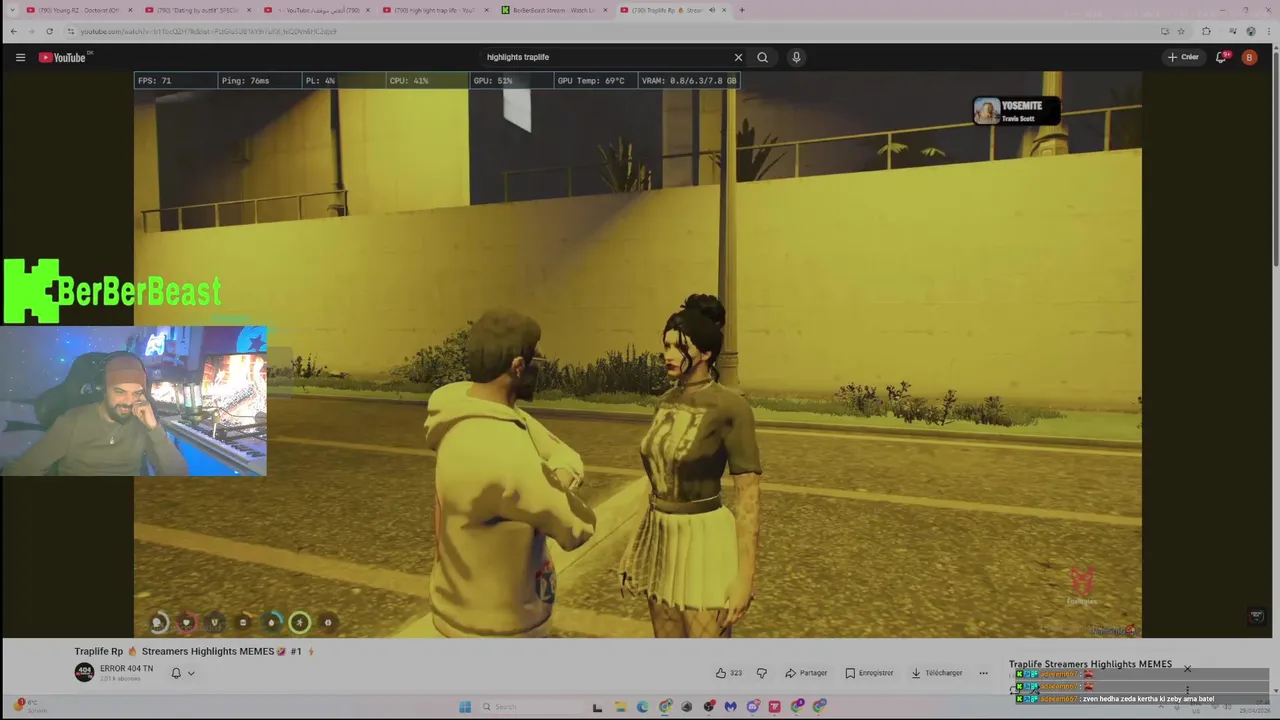This screenshot has height=720, width=1280.
Task: Expand the subscription dropdown chevron beside bell
Action: 191,673
